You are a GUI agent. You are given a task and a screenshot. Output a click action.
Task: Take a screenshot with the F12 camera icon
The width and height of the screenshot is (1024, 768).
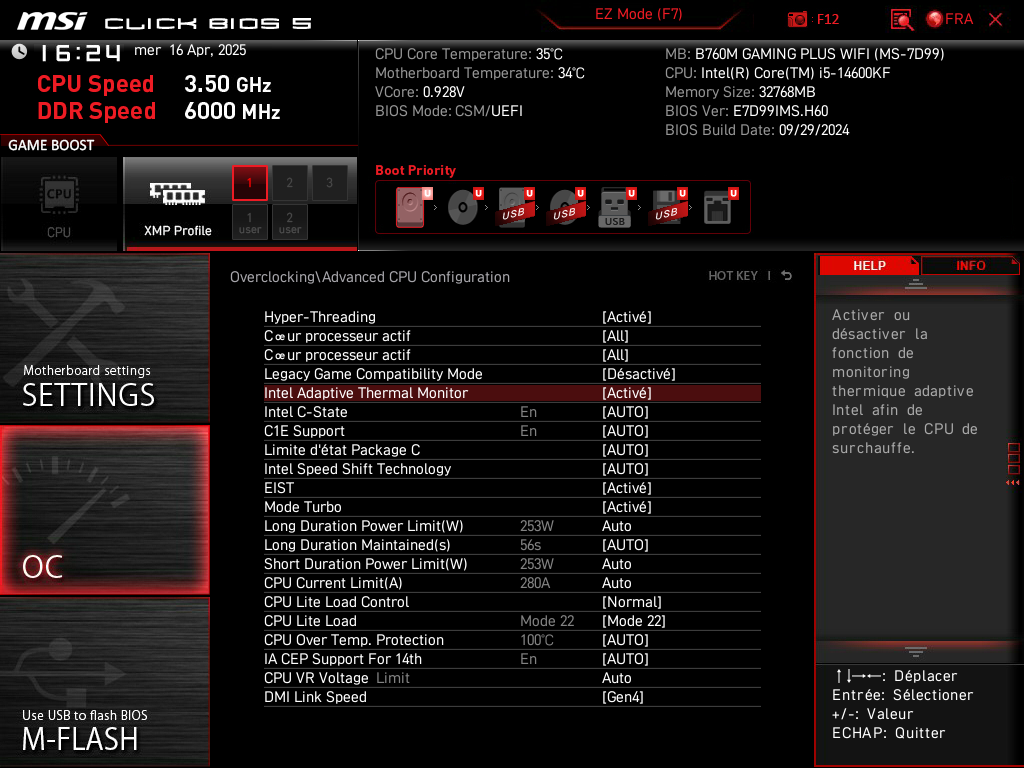(x=797, y=19)
